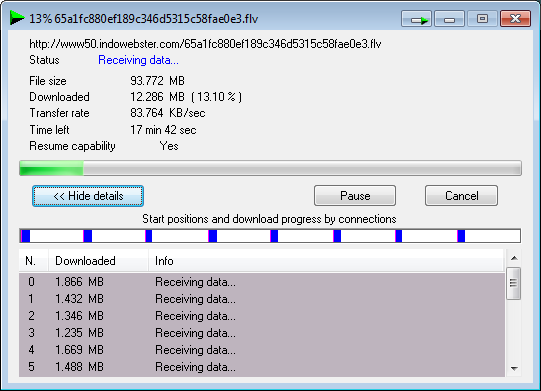This screenshot has width=541, height=391.
Task: Click the green IDM arrow title icon
Action: (x=17, y=18)
